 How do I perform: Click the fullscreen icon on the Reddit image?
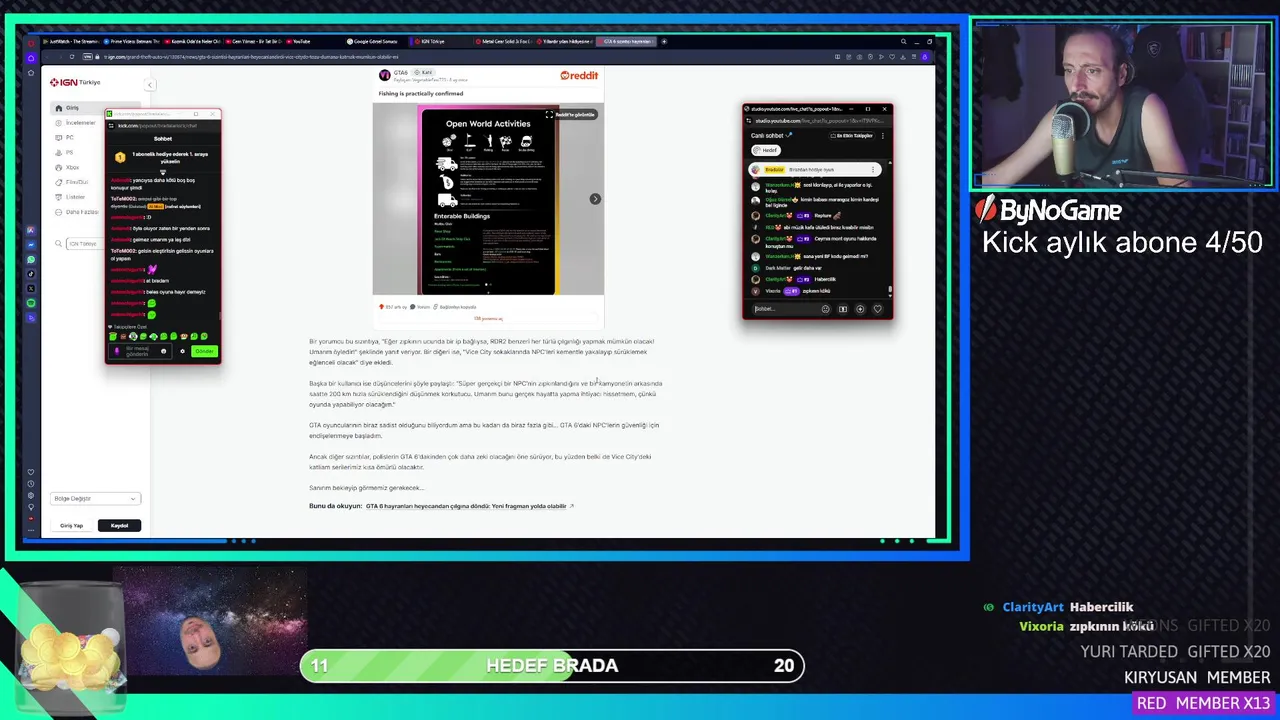(x=549, y=115)
